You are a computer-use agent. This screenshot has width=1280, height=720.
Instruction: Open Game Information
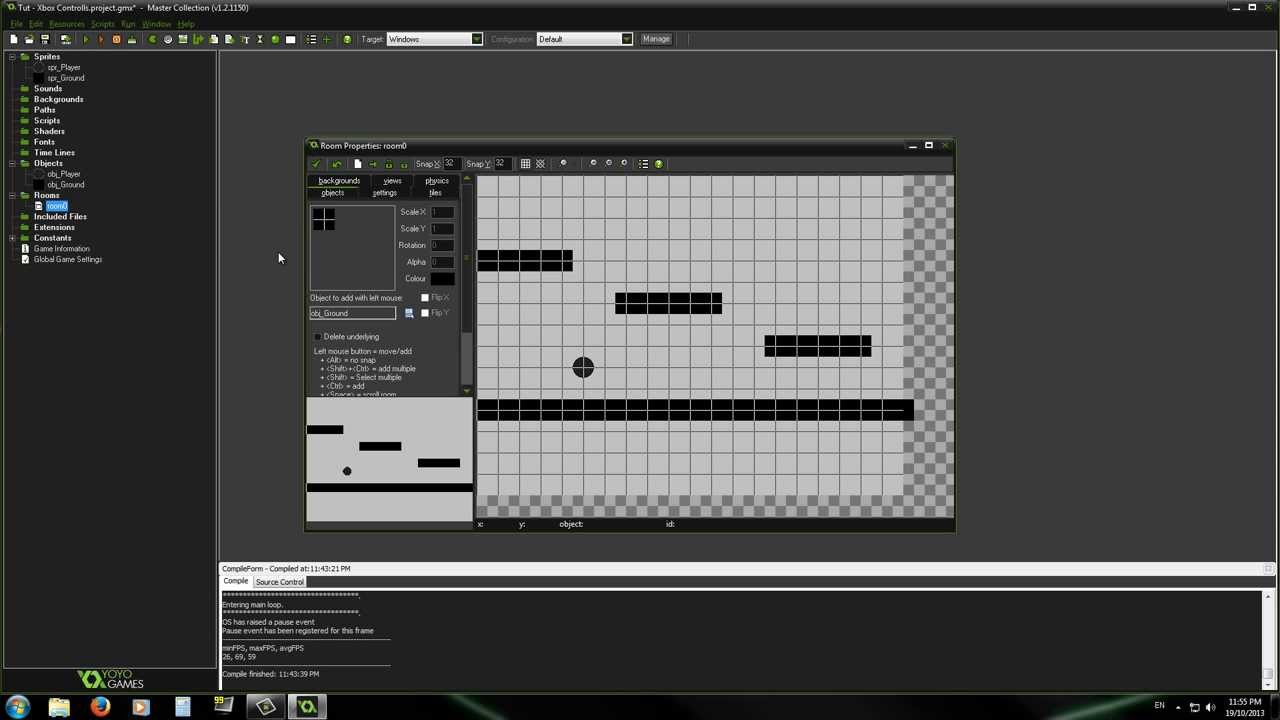[x=62, y=249]
